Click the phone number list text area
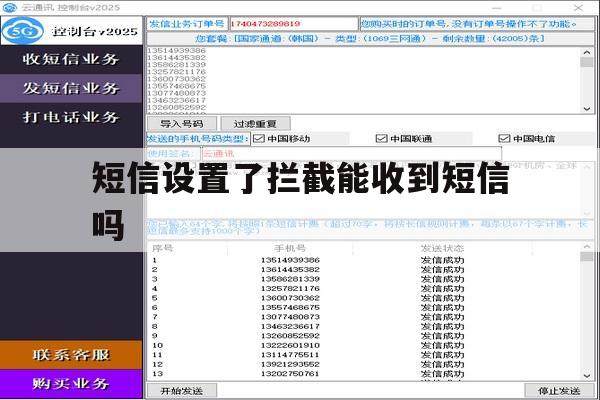This screenshot has height=400, width=600. 364,80
